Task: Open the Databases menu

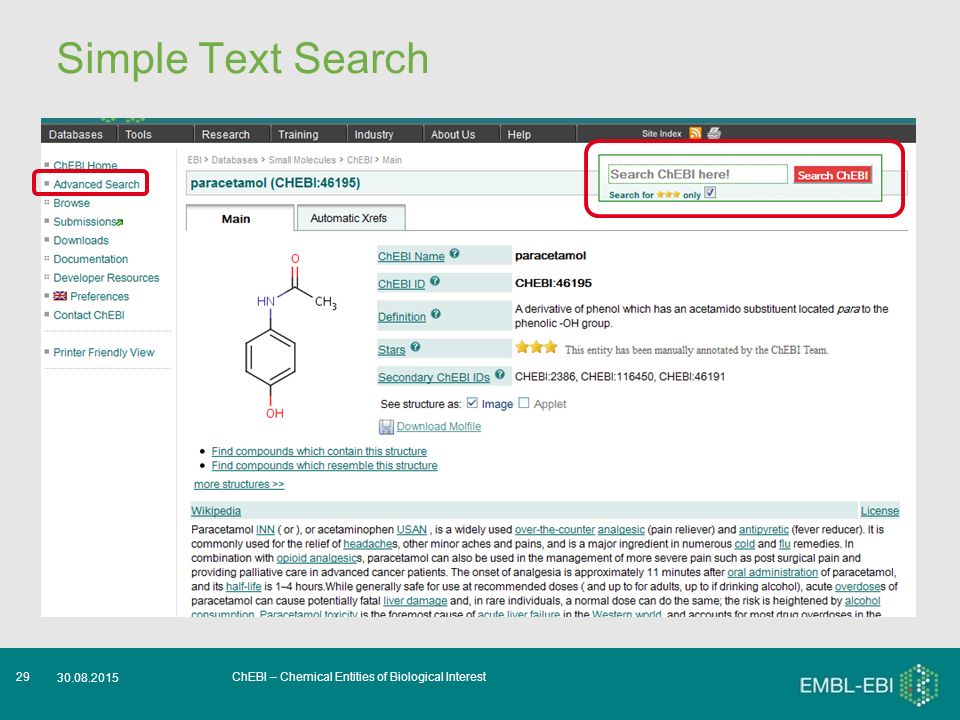Action: click(76, 134)
